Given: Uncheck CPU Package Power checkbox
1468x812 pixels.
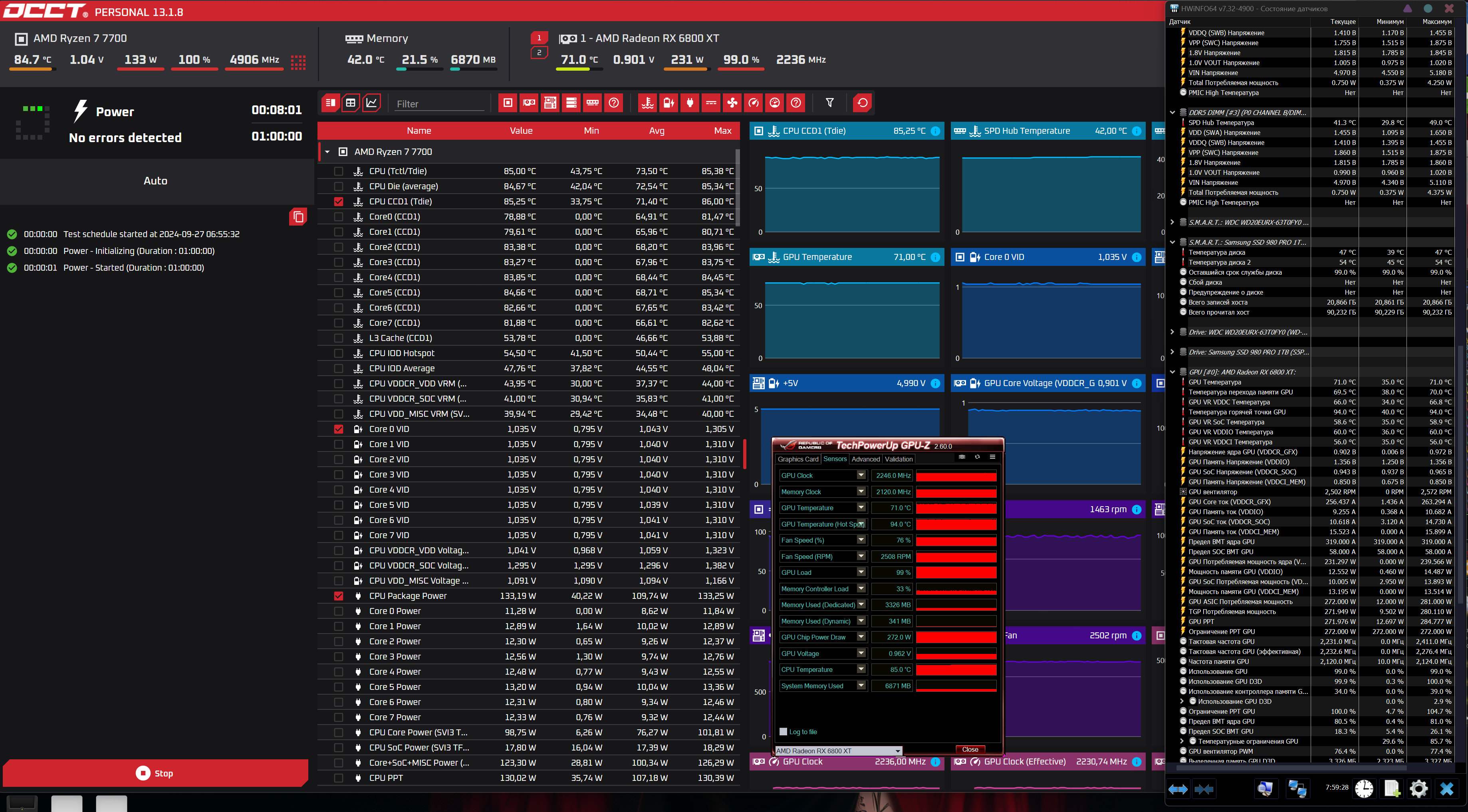Looking at the screenshot, I should tap(339, 596).
